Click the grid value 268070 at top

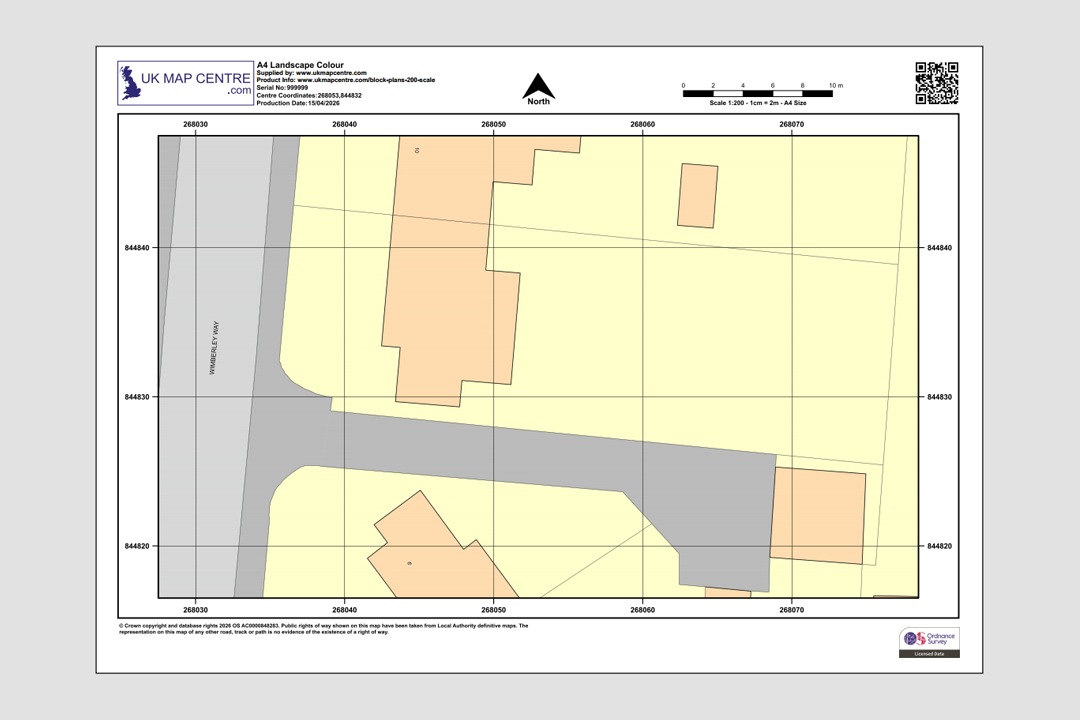pyautogui.click(x=791, y=124)
